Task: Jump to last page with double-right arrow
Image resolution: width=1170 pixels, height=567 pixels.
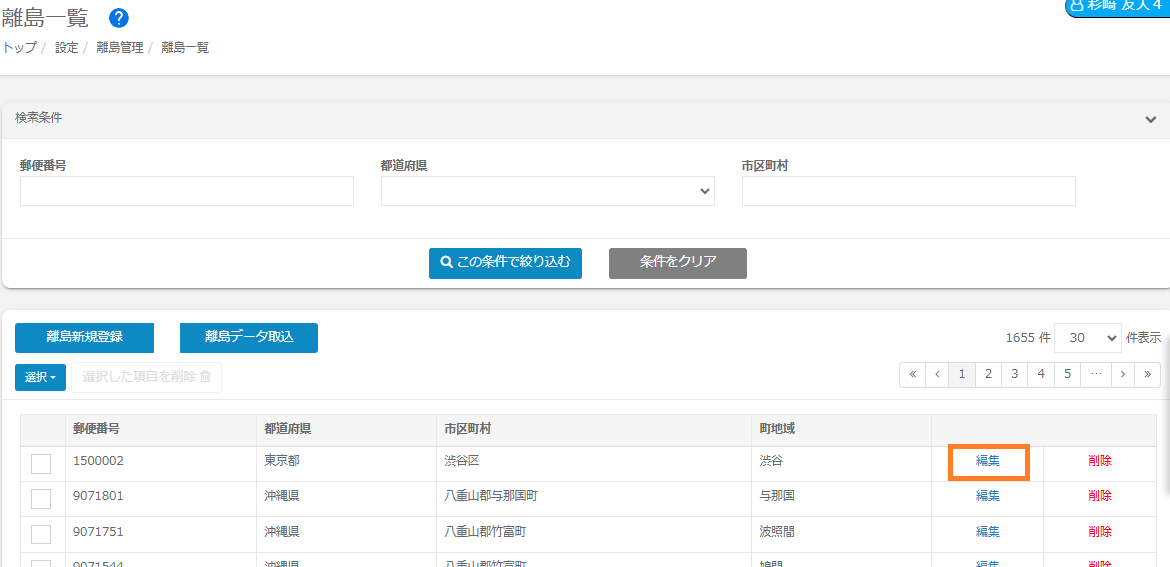Action: [x=1148, y=374]
